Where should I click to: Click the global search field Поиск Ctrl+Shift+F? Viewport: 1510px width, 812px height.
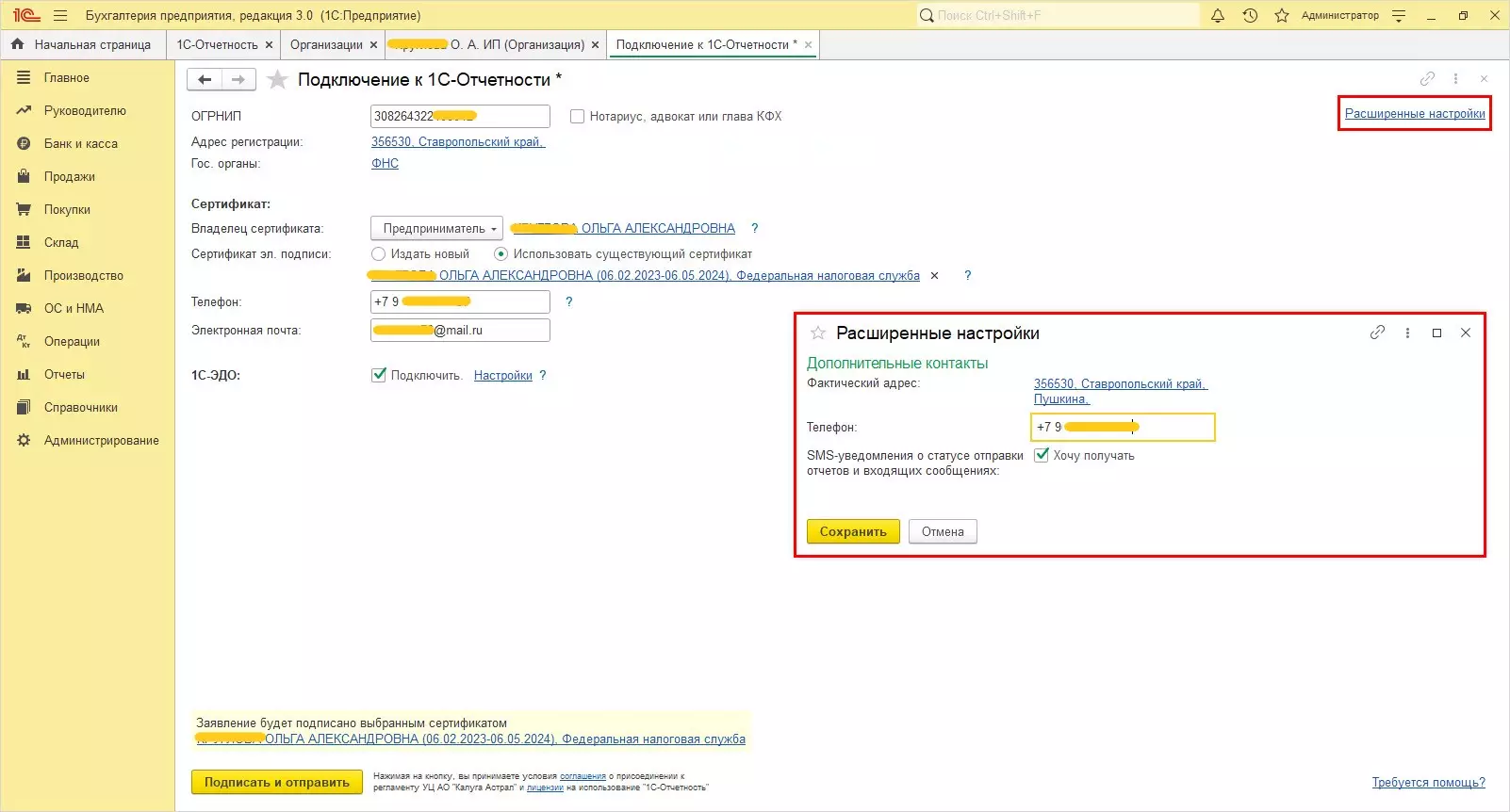coord(1058,15)
